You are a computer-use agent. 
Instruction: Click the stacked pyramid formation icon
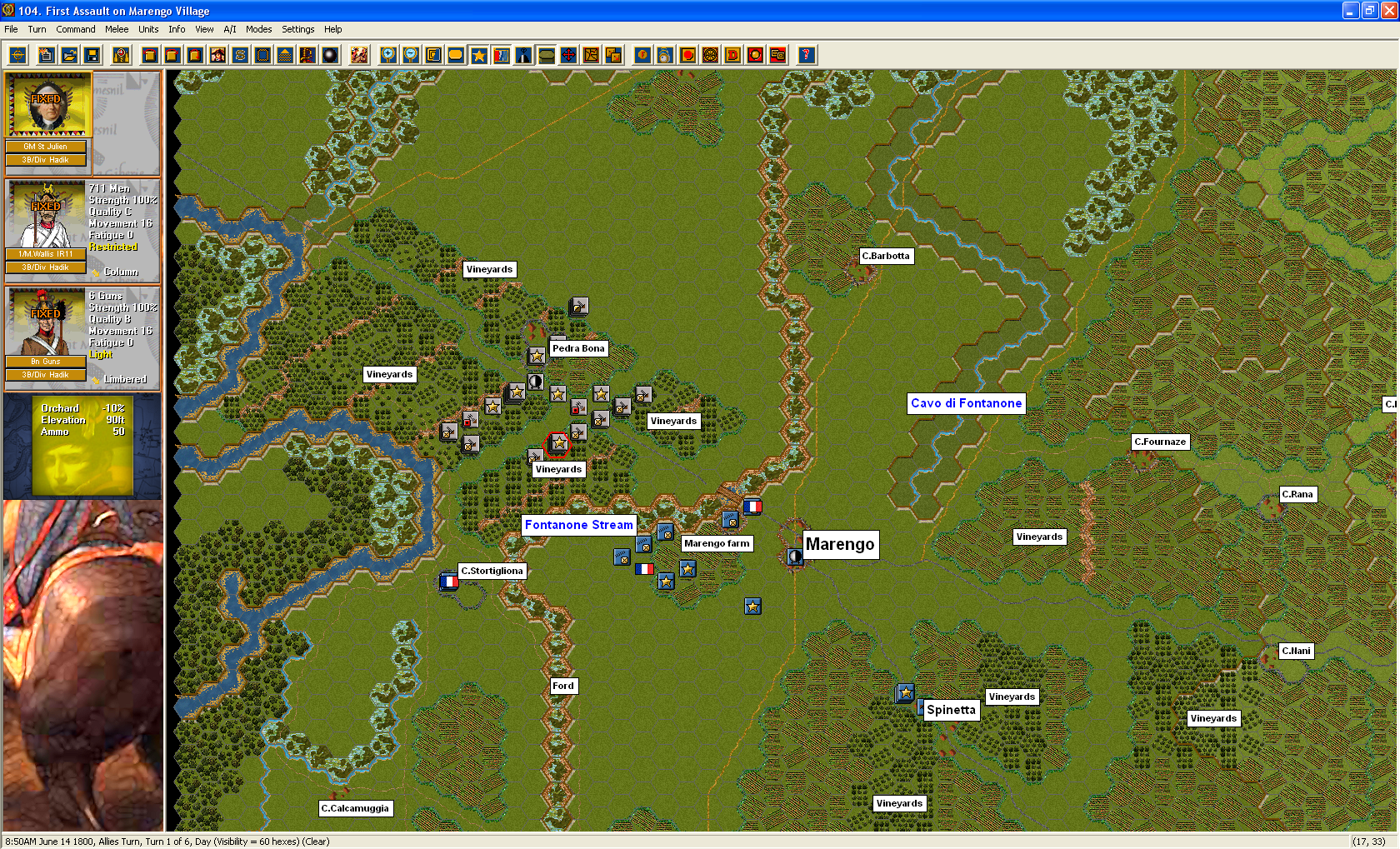(x=285, y=55)
